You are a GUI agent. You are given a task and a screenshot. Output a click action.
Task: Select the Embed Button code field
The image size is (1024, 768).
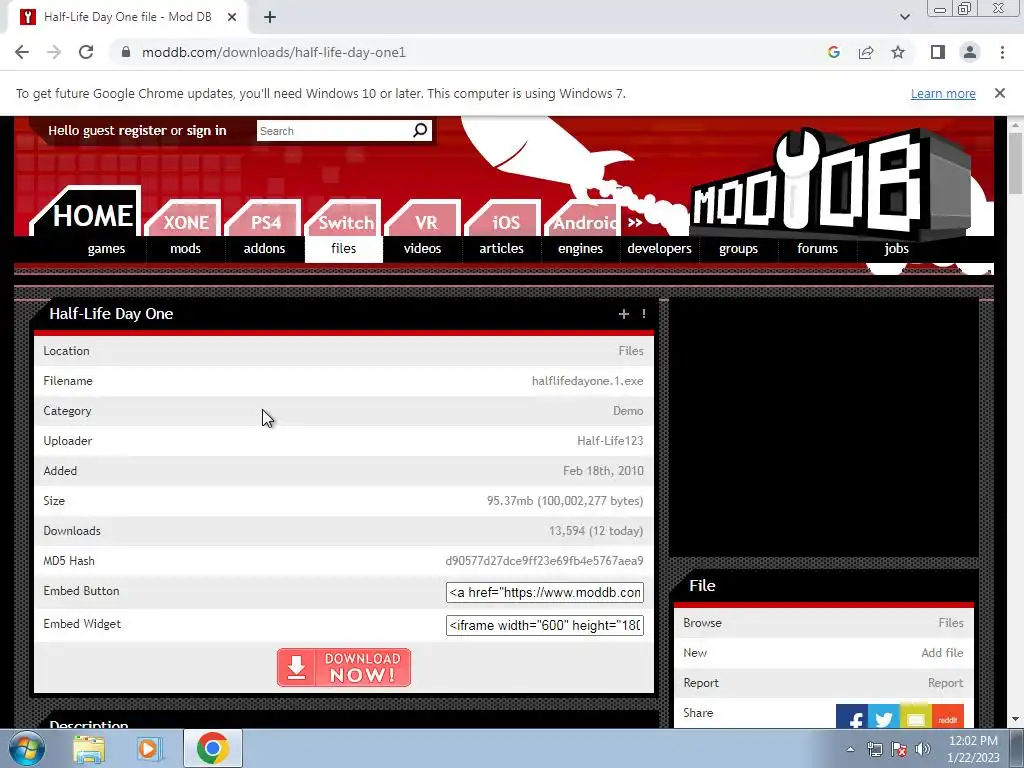pyautogui.click(x=545, y=592)
